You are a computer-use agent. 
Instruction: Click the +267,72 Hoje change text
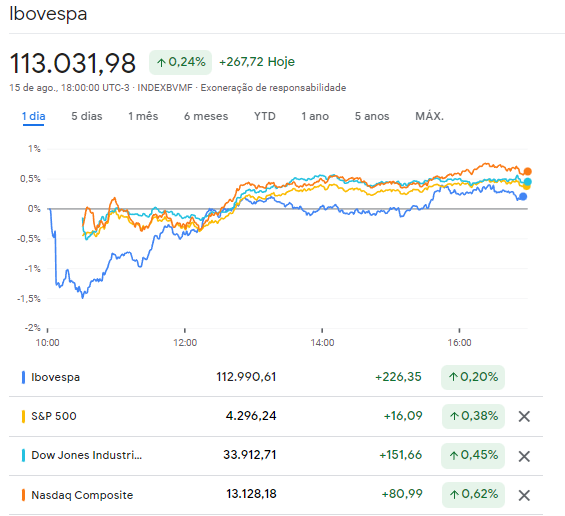pos(257,62)
